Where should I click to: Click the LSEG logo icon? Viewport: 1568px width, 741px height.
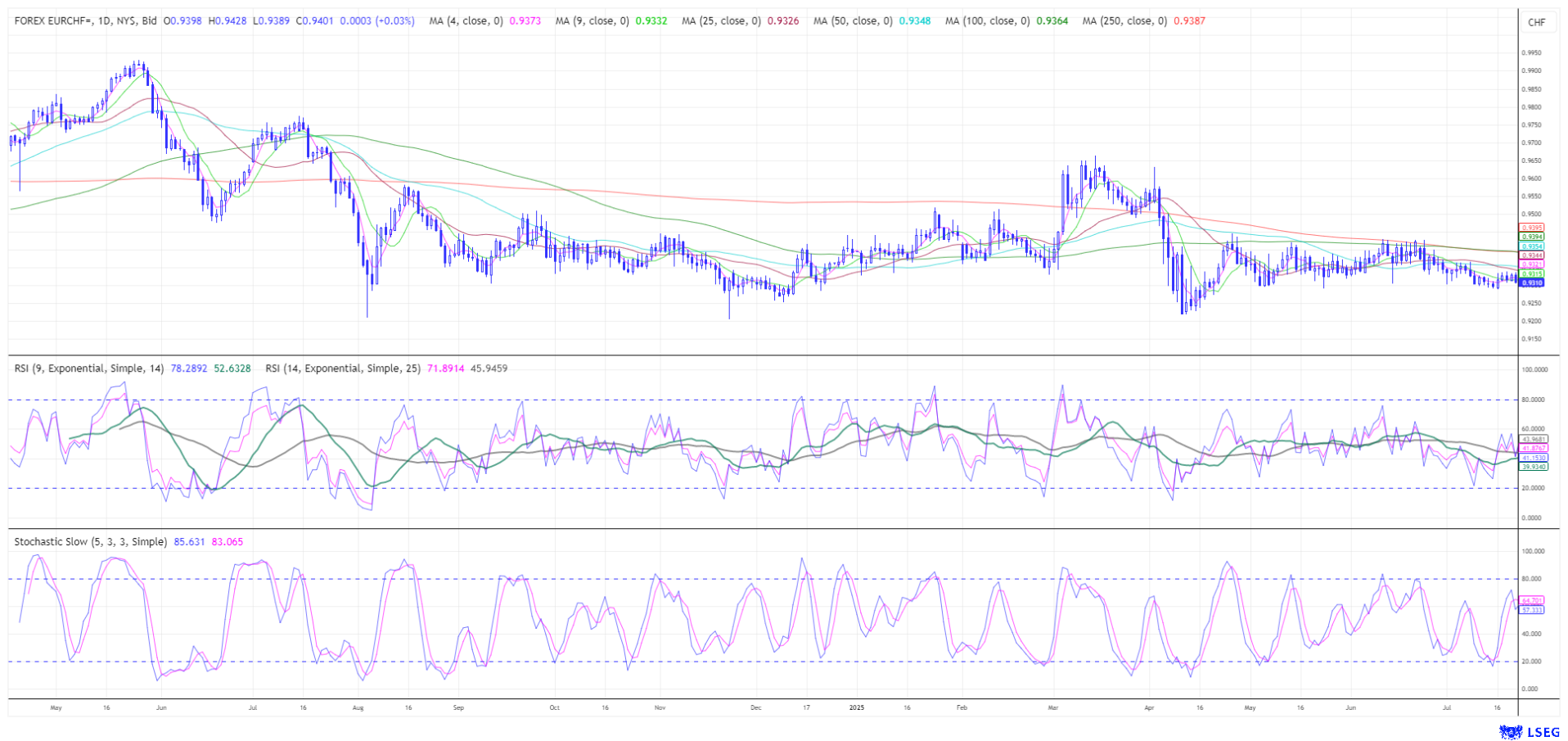pos(1509,731)
